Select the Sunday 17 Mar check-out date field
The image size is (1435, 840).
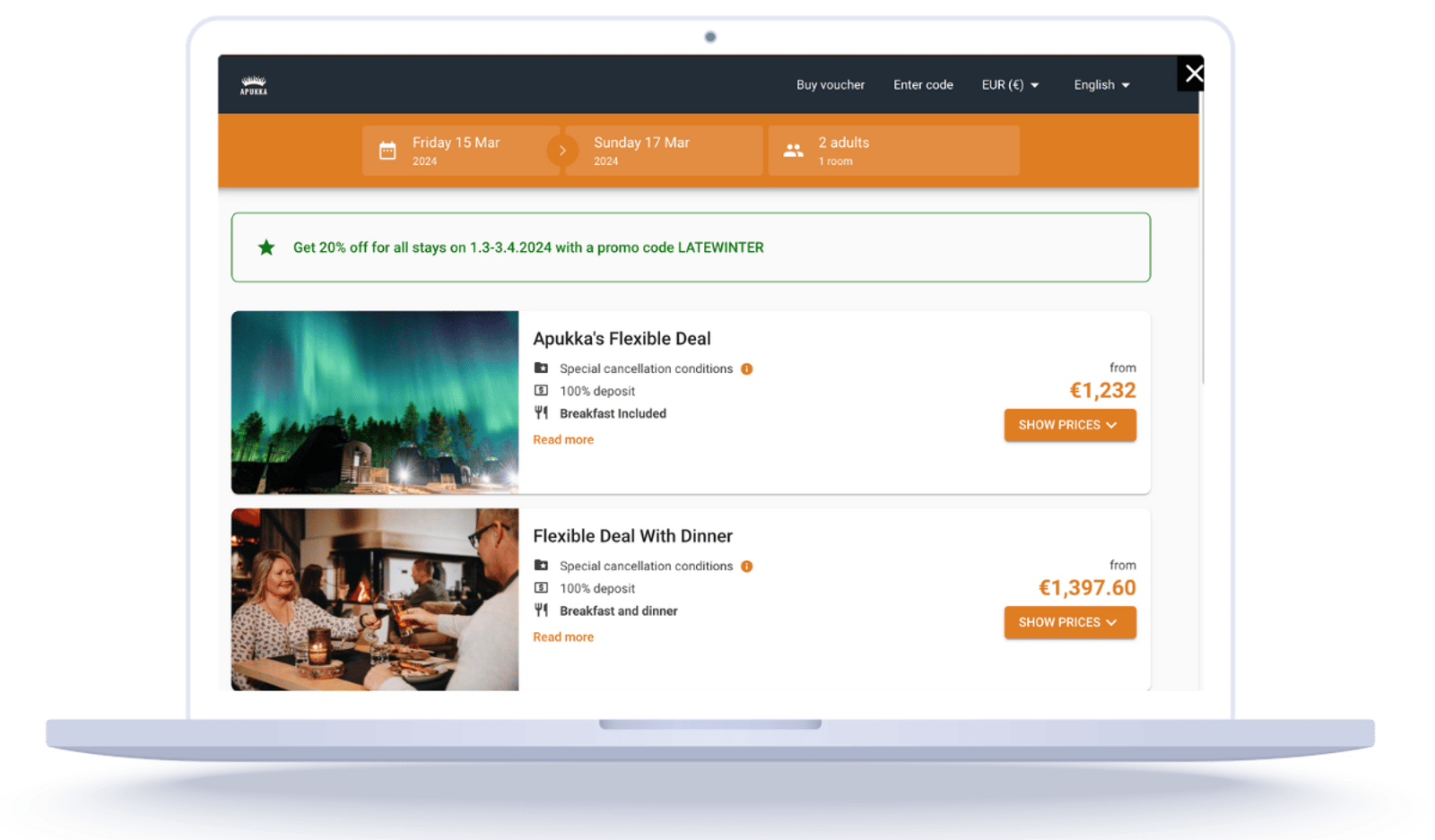[665, 151]
